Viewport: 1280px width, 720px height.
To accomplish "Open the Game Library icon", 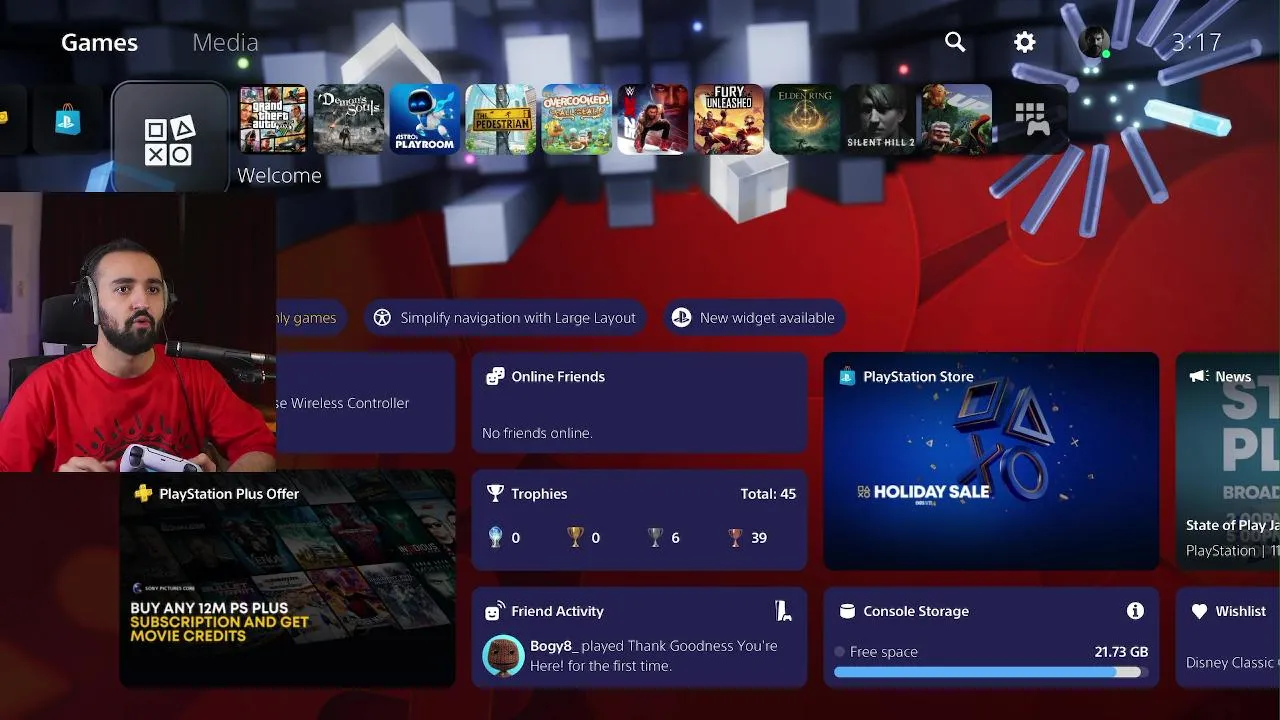I will 1031,119.
